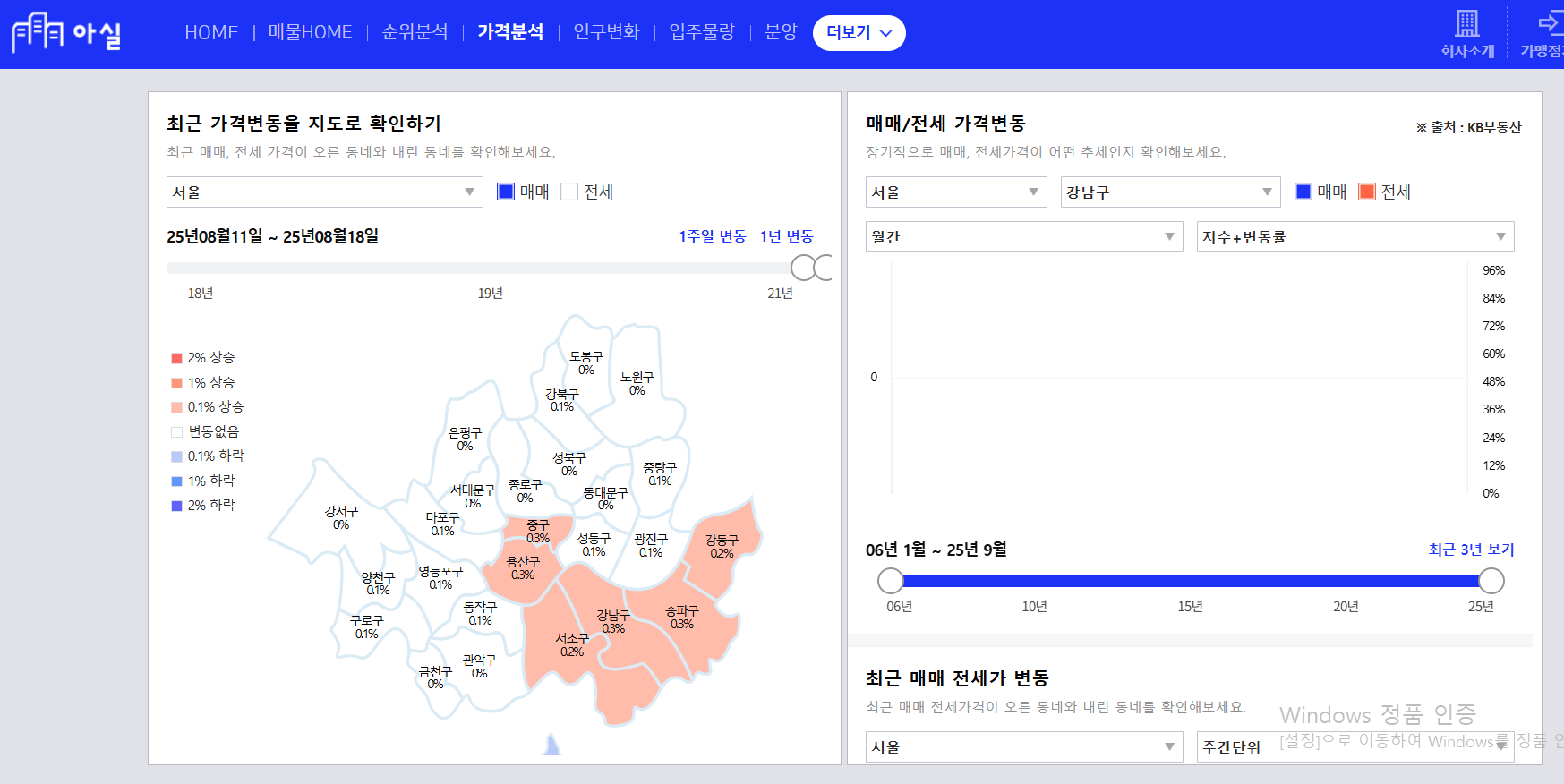The image size is (1564, 784).
Task: Click the 1년 변동 link
Action: coord(786,236)
